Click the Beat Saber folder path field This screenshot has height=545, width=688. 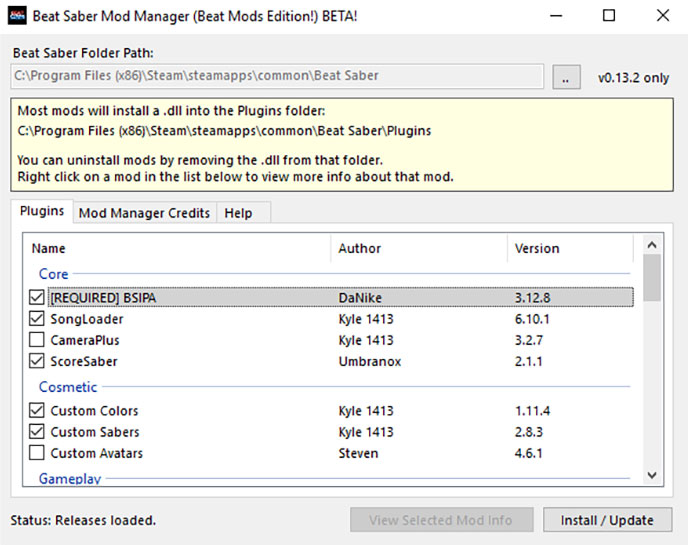tap(277, 76)
